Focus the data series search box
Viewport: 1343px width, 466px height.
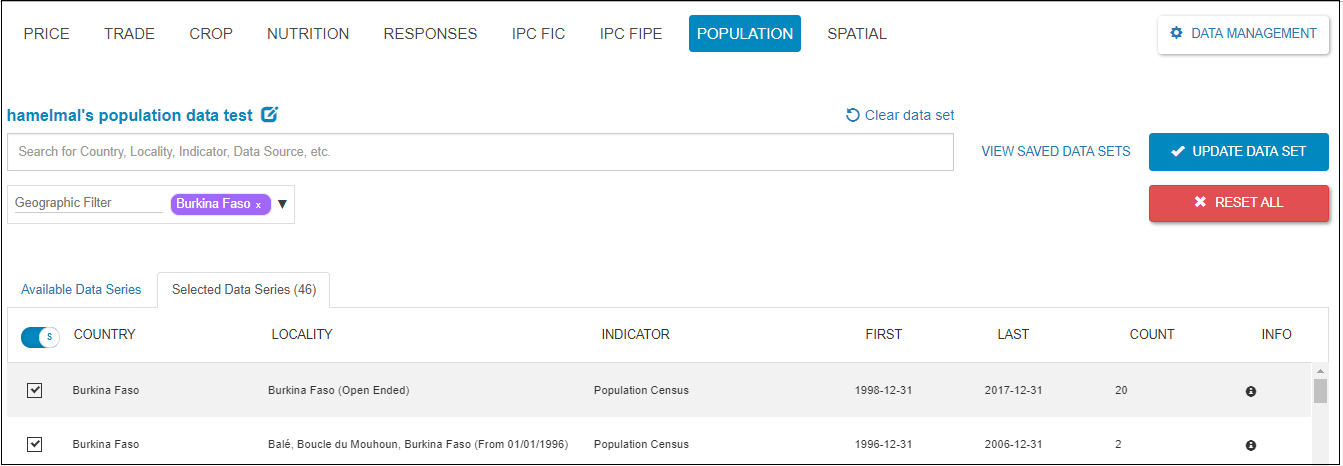pos(480,152)
